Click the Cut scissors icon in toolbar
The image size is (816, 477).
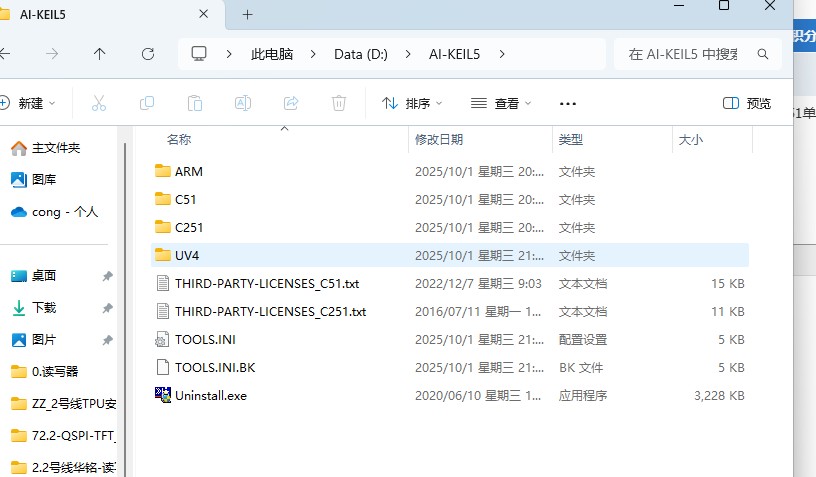point(99,103)
